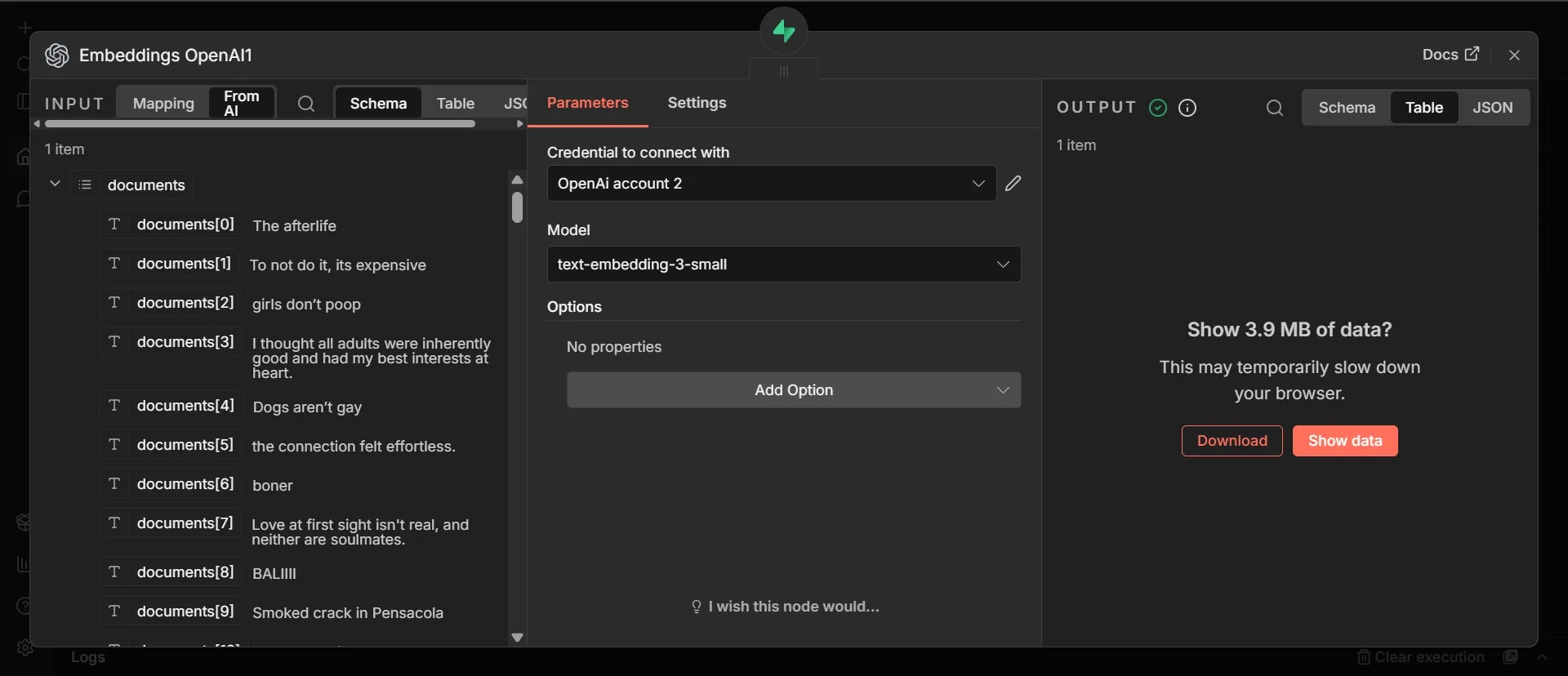1568x676 pixels.
Task: Click the search icon in the output panel
Action: coord(1274,108)
